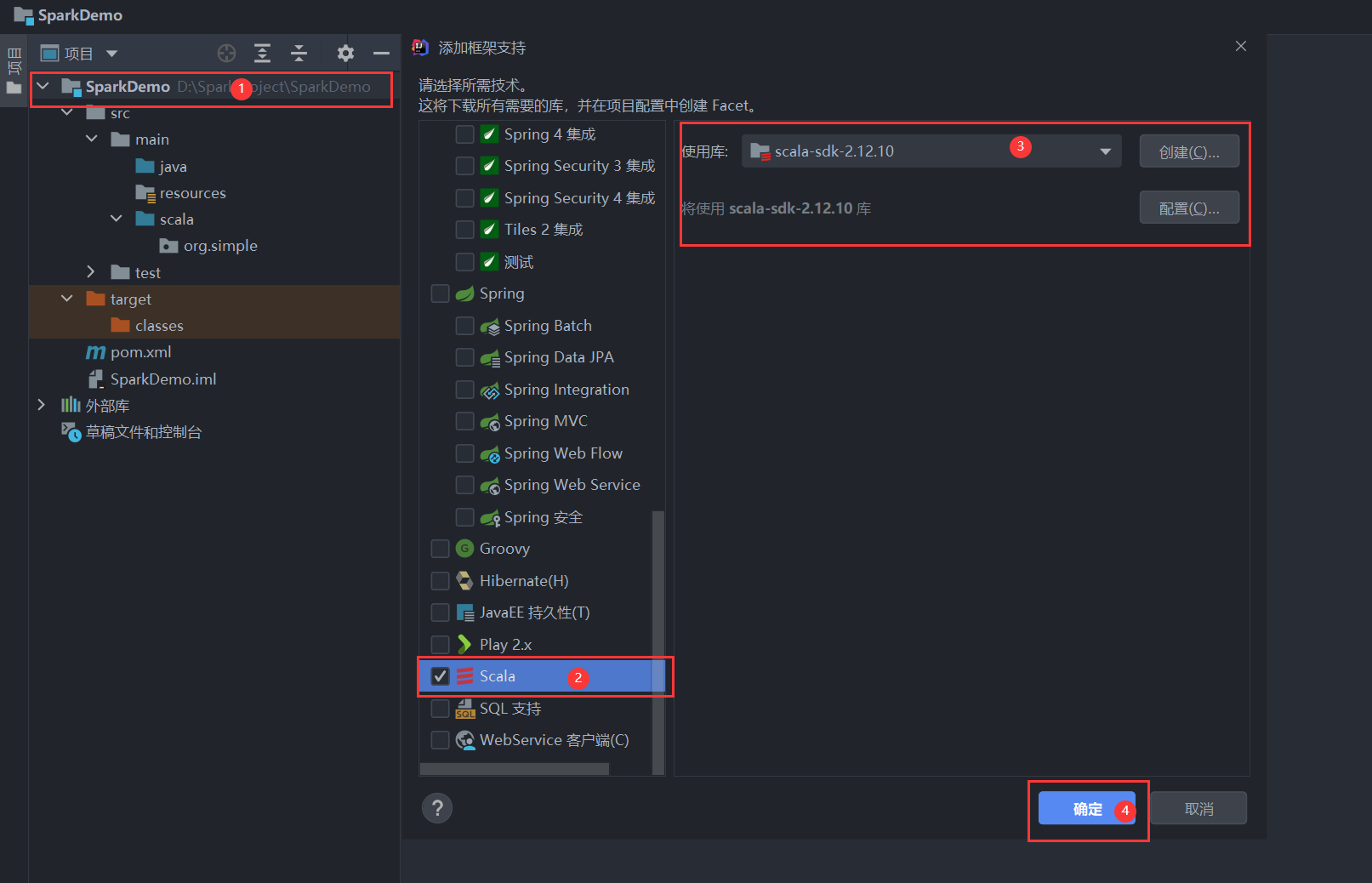
Task: Tick the SQL 支持 checkbox
Action: [440, 708]
